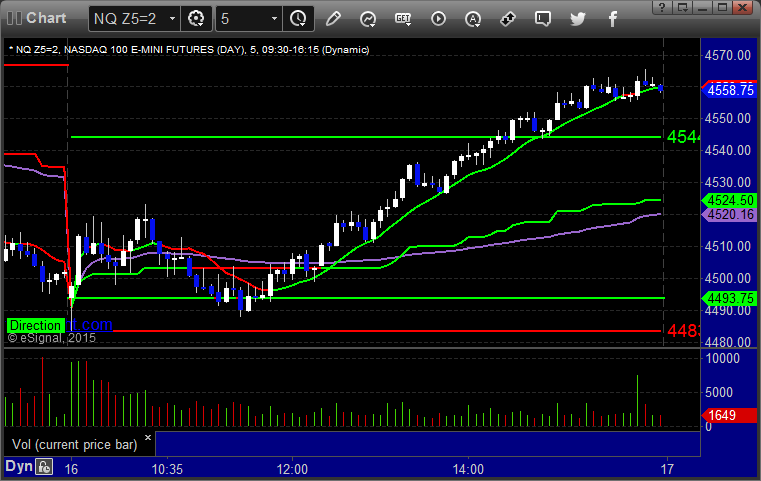Click the green 4493.75 price tag
Viewport: 761px width, 481px height.
(x=729, y=298)
